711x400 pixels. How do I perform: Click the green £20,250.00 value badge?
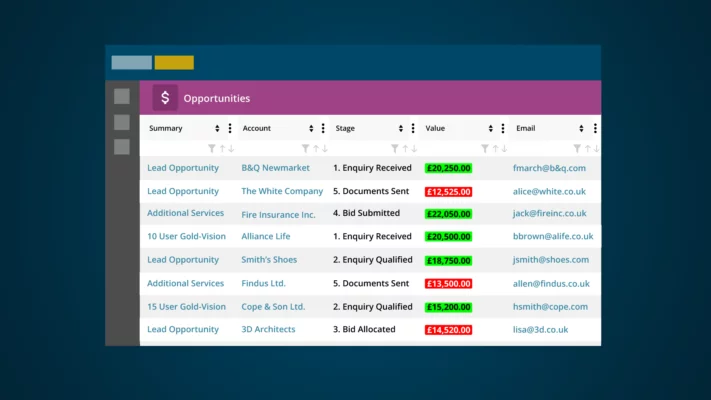pos(448,168)
